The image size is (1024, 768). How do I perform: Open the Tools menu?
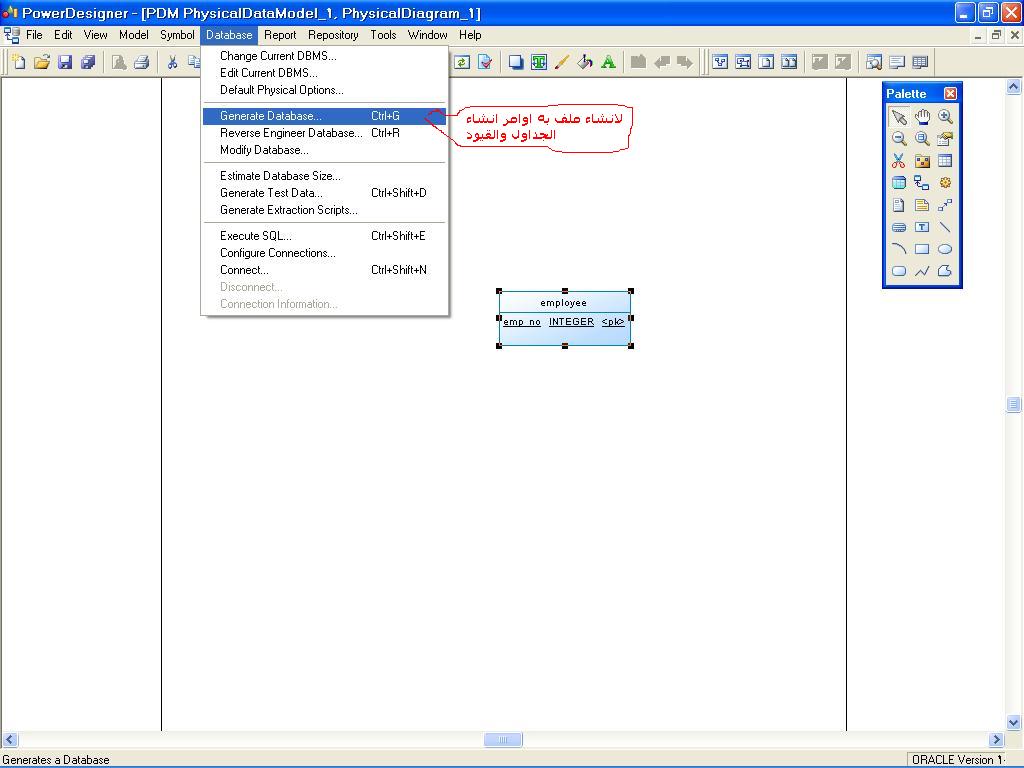point(383,35)
